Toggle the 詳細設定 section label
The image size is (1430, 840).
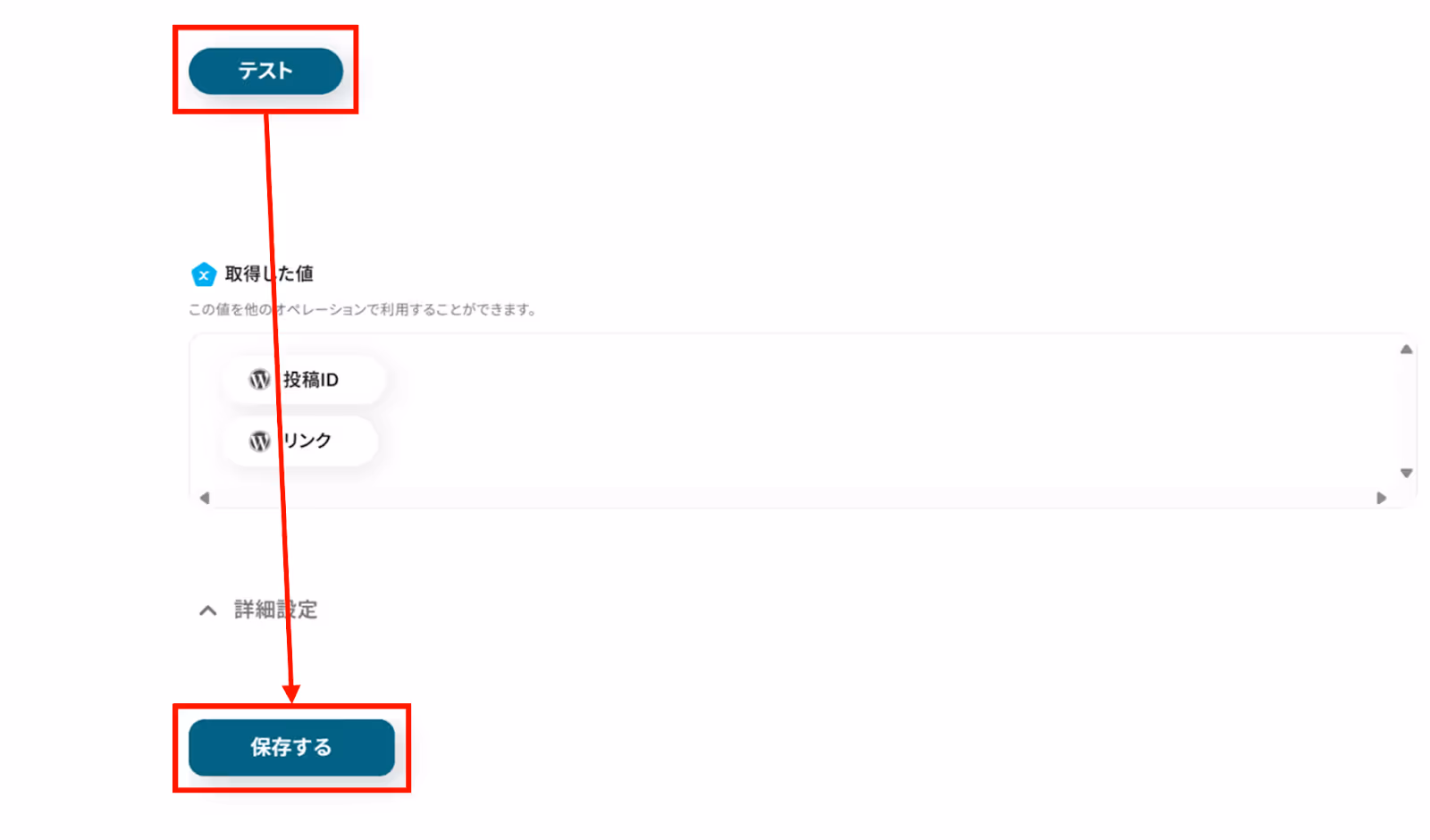pos(275,609)
